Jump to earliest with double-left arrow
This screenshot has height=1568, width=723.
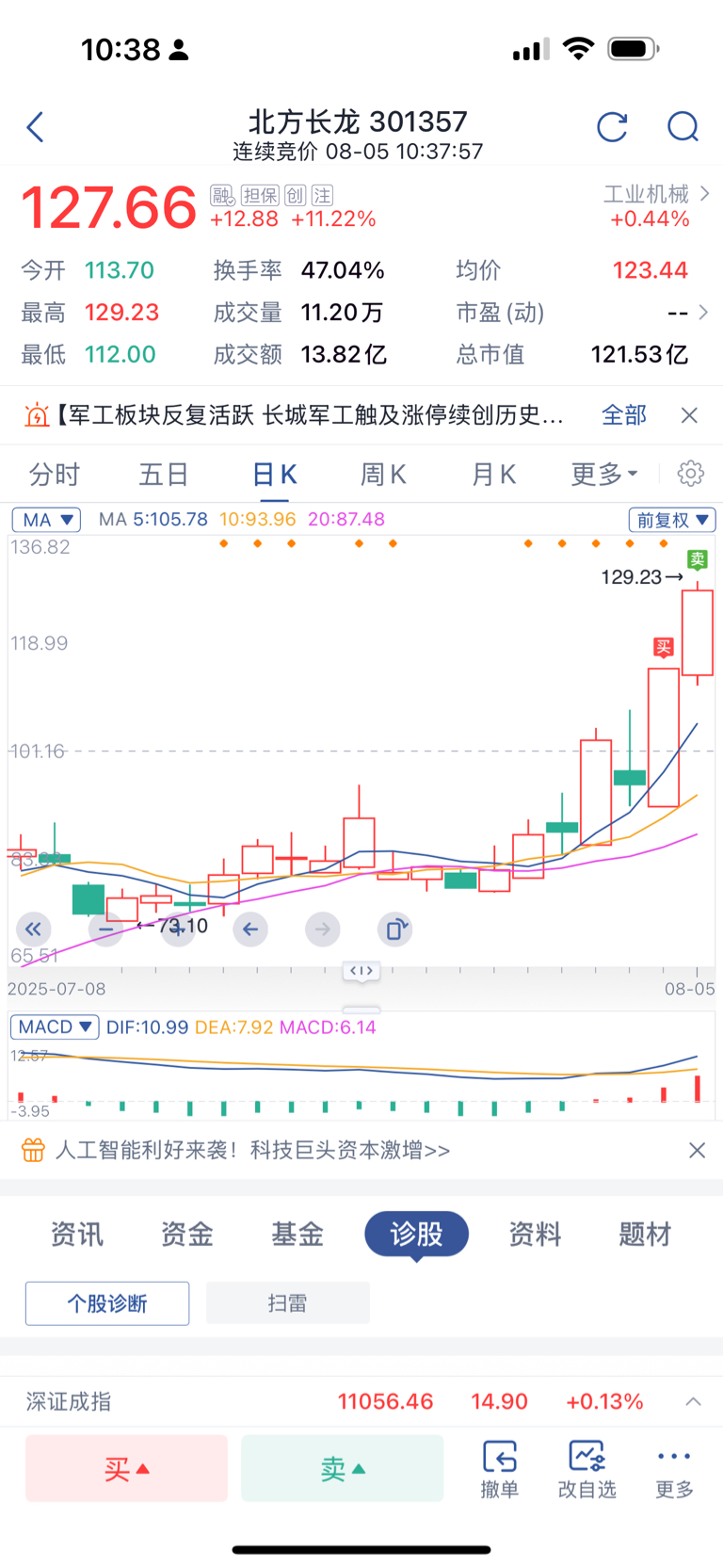pos(33,929)
